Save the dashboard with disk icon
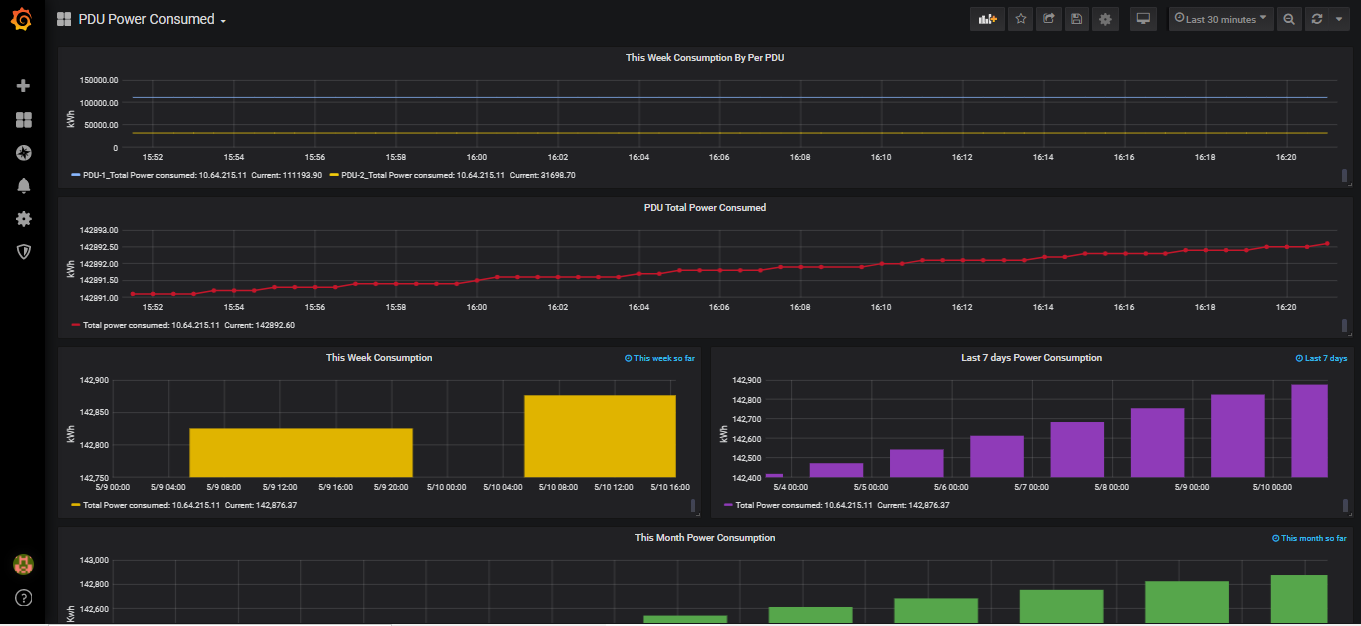The height and width of the screenshot is (626, 1361). click(1076, 19)
